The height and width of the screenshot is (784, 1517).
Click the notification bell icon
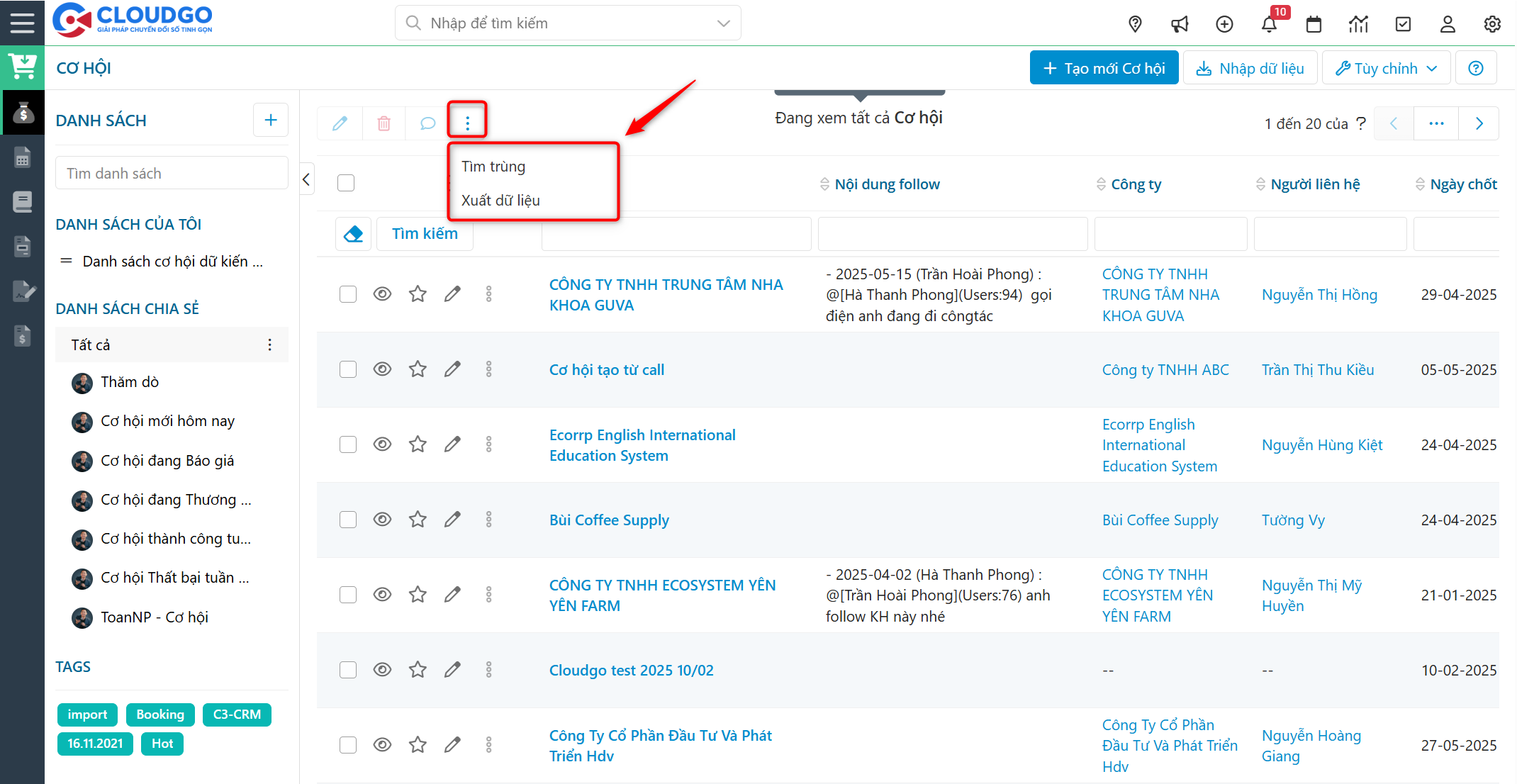pos(1268,25)
